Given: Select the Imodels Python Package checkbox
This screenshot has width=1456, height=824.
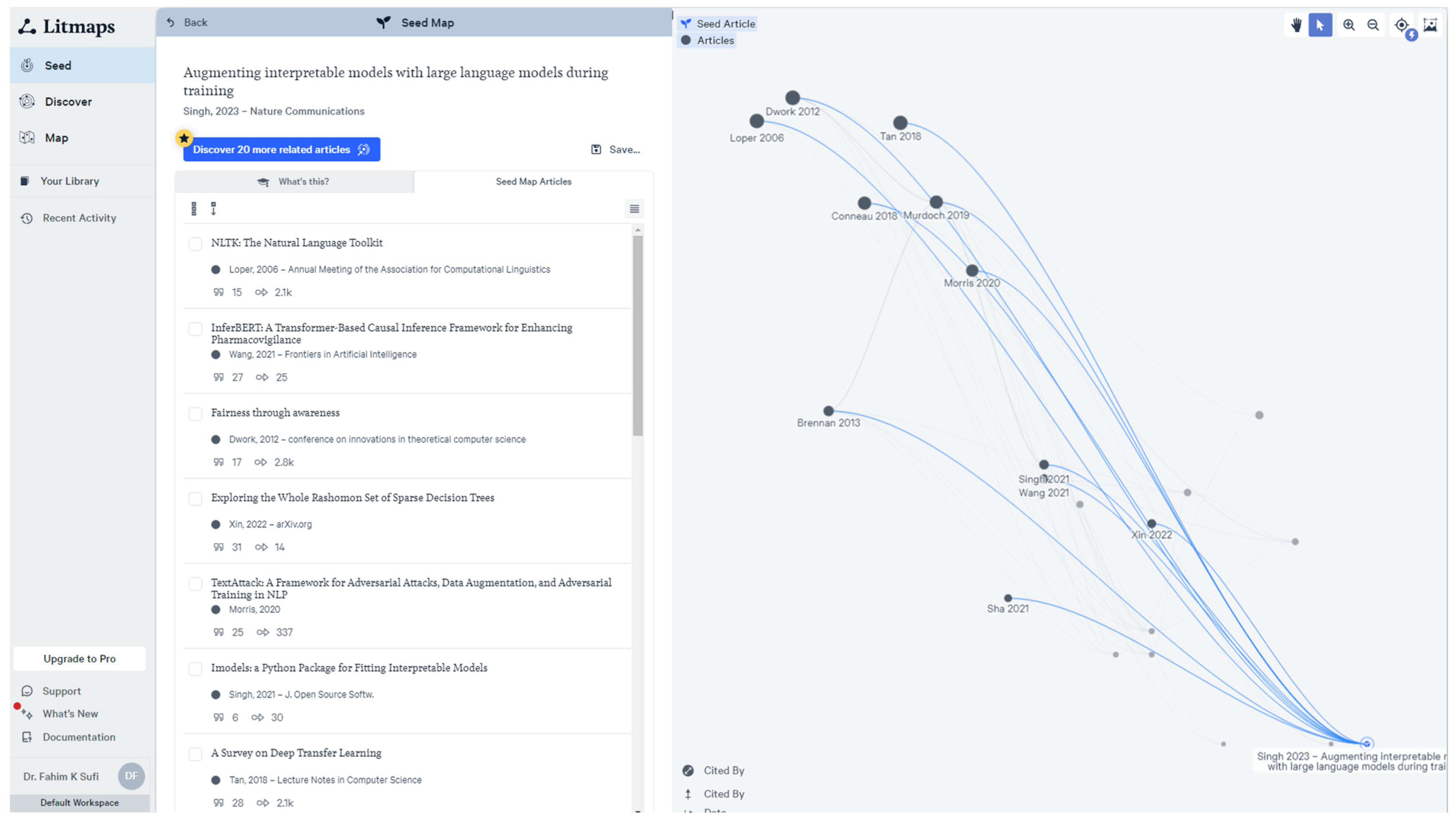Looking at the screenshot, I should coord(195,669).
